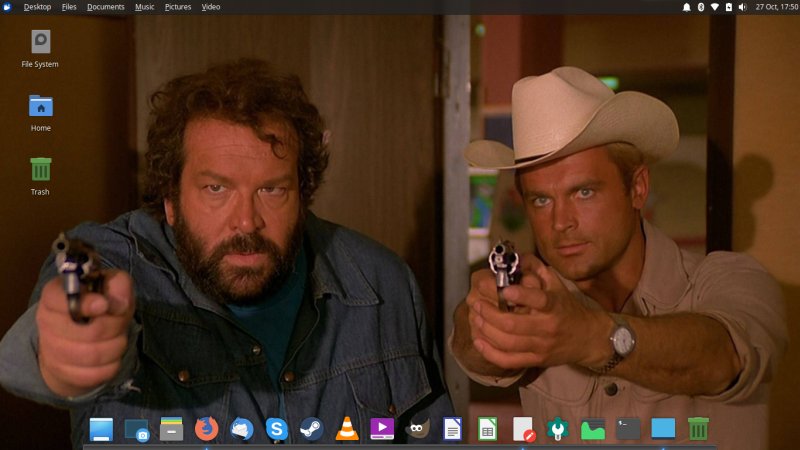Launch the terminal from the dock
800x450 pixels.
point(628,429)
